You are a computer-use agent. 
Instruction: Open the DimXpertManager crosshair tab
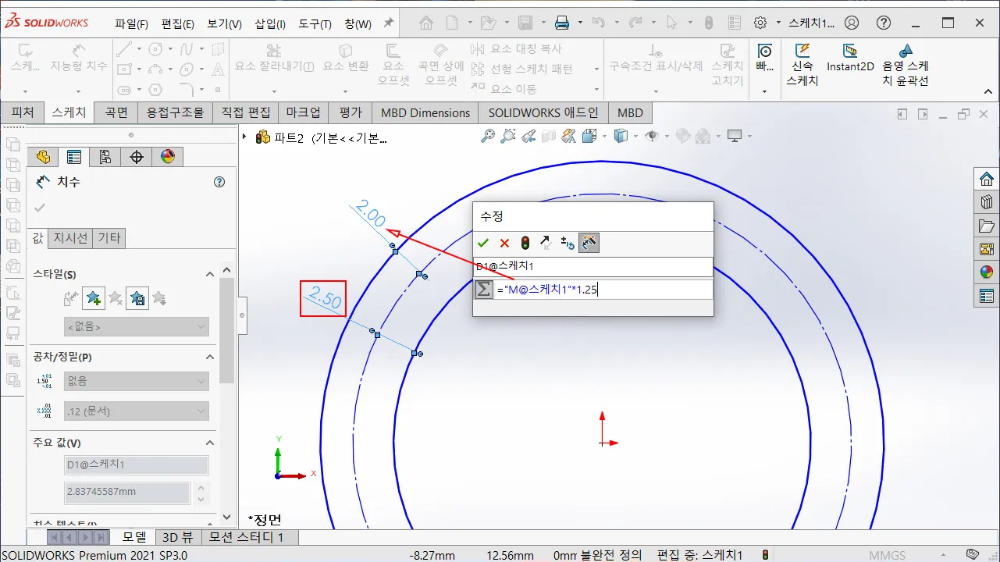[x=136, y=157]
